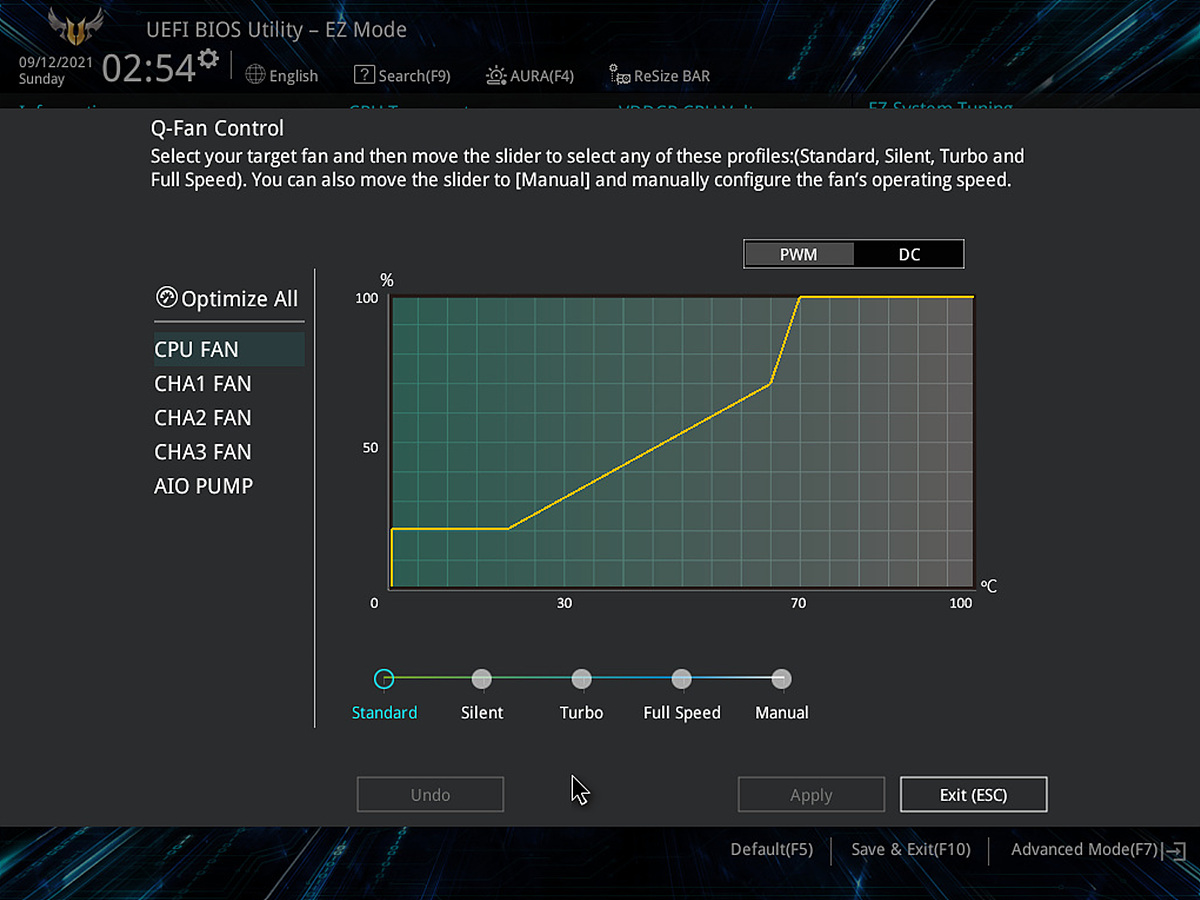
Task: Open Advanced Mode(F7)
Action: tap(1085, 849)
